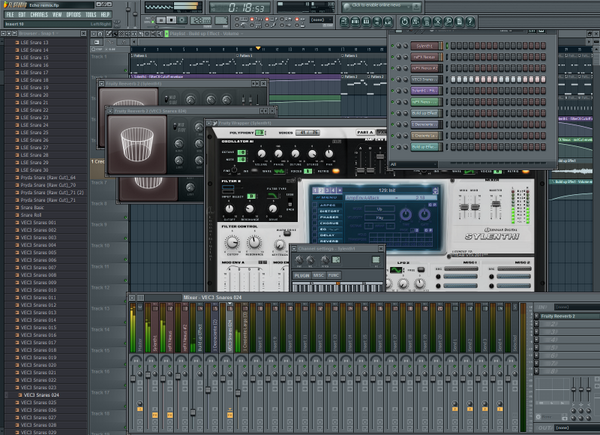Select the ARPEG effect tab in Sylenth1
Screen dimensions: 600x435
(329, 205)
